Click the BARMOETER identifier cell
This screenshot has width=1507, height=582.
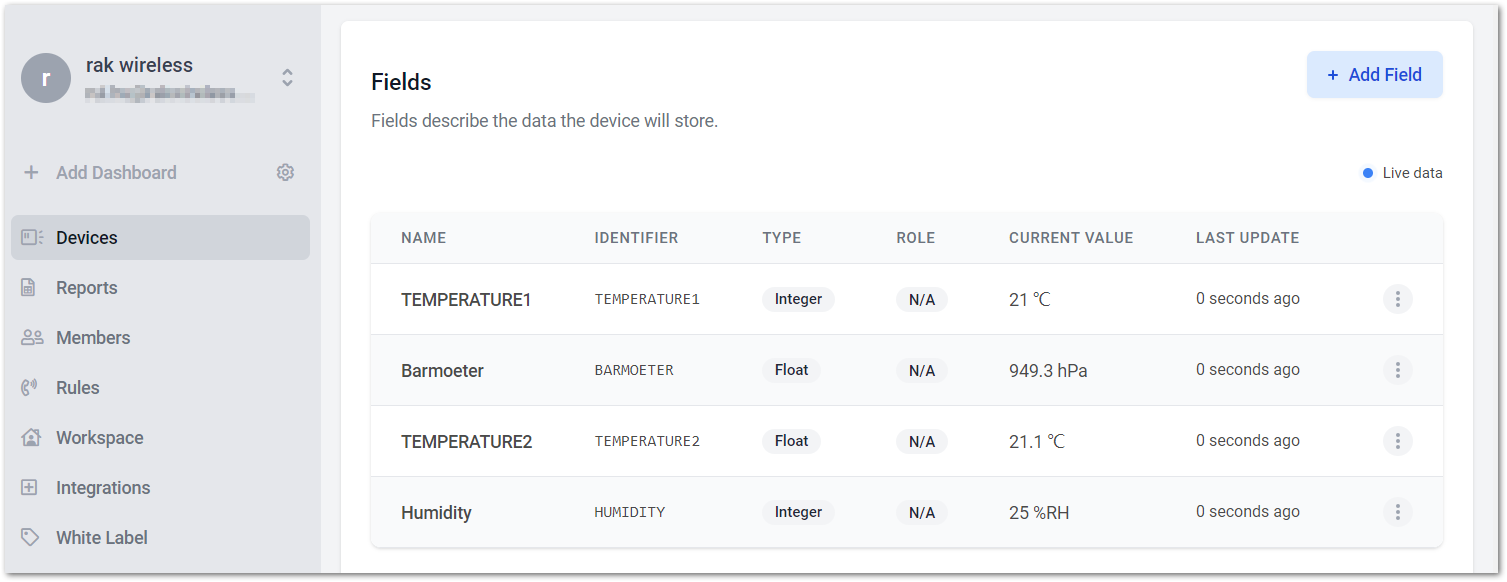tap(634, 370)
